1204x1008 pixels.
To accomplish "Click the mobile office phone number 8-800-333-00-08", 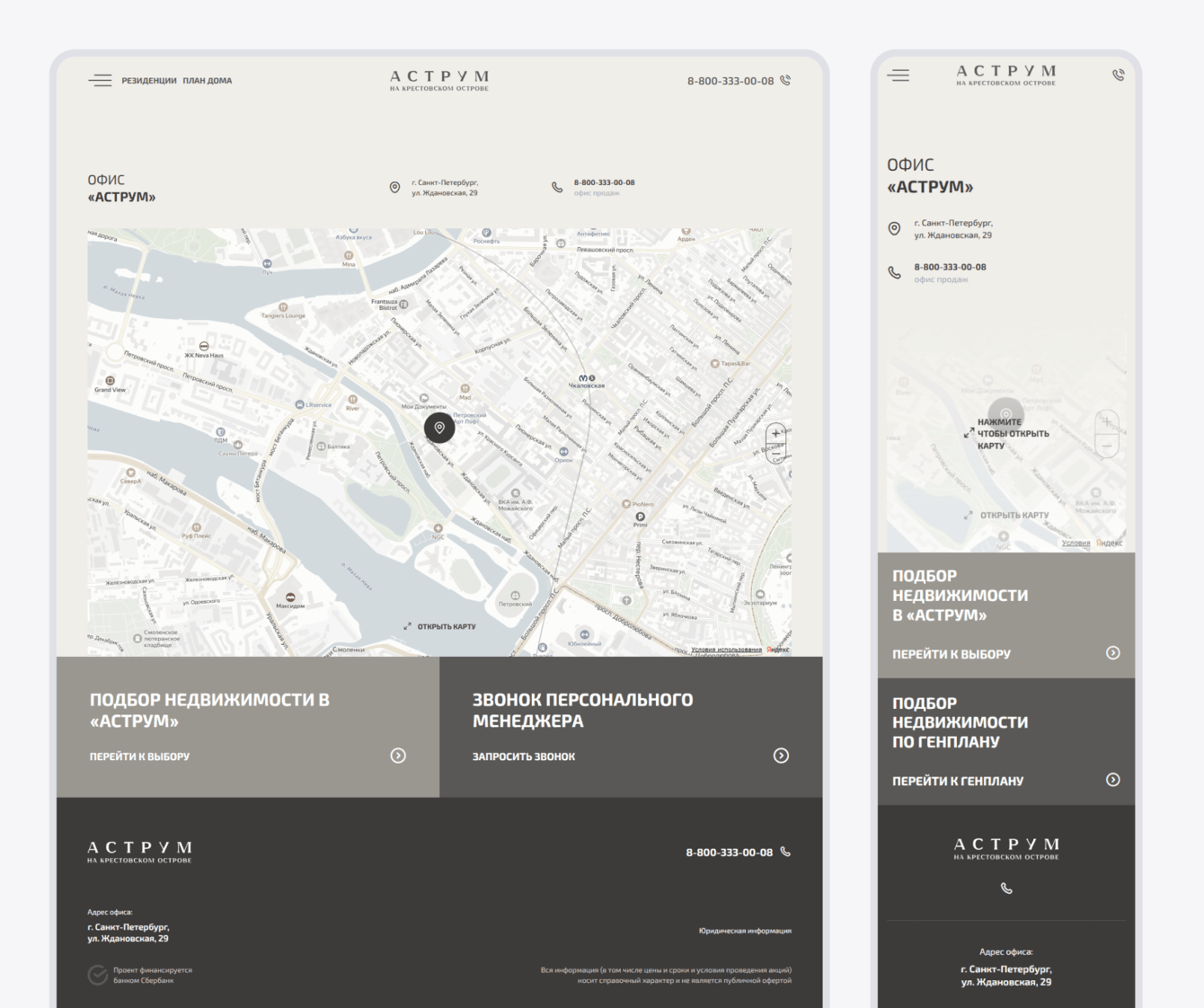I will [950, 267].
